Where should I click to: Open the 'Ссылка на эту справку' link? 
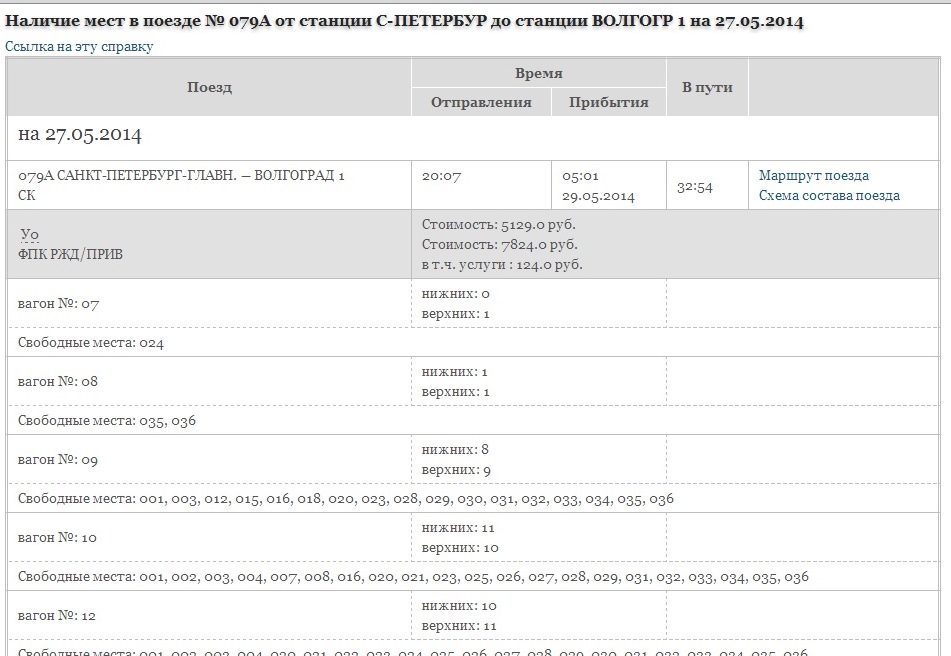[x=80, y=47]
